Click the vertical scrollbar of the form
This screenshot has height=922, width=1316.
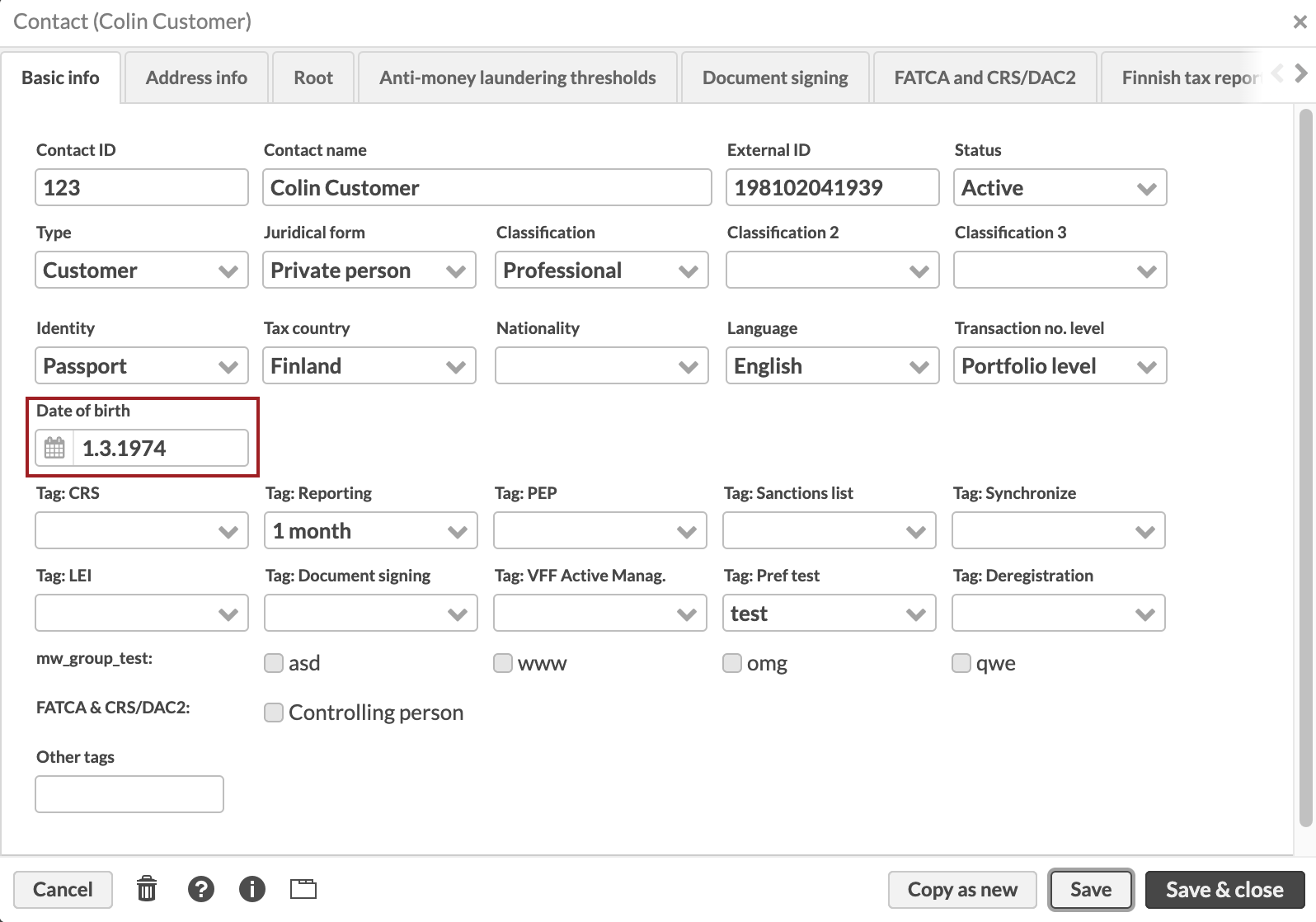click(x=1305, y=467)
